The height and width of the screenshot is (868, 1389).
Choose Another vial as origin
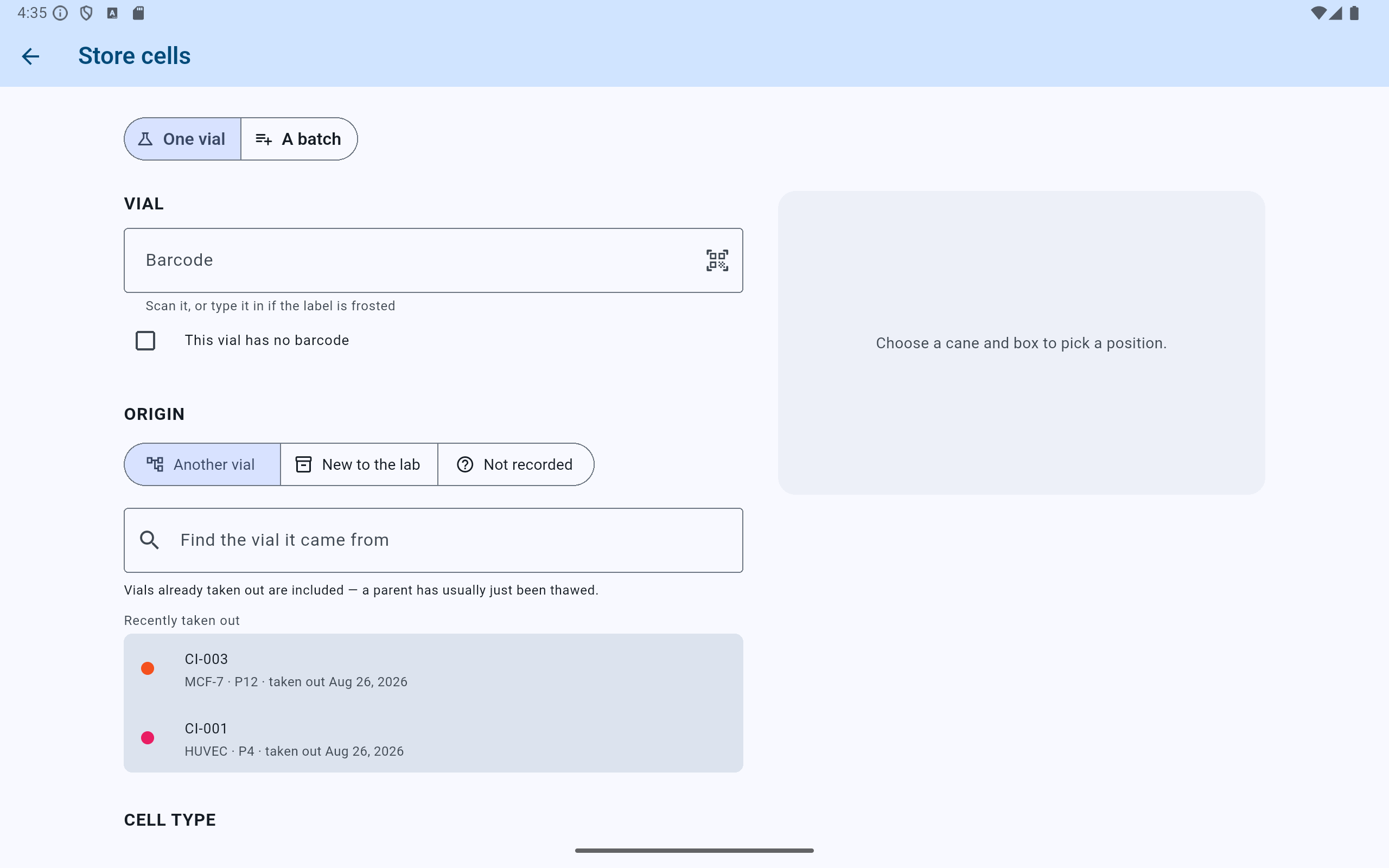202,464
